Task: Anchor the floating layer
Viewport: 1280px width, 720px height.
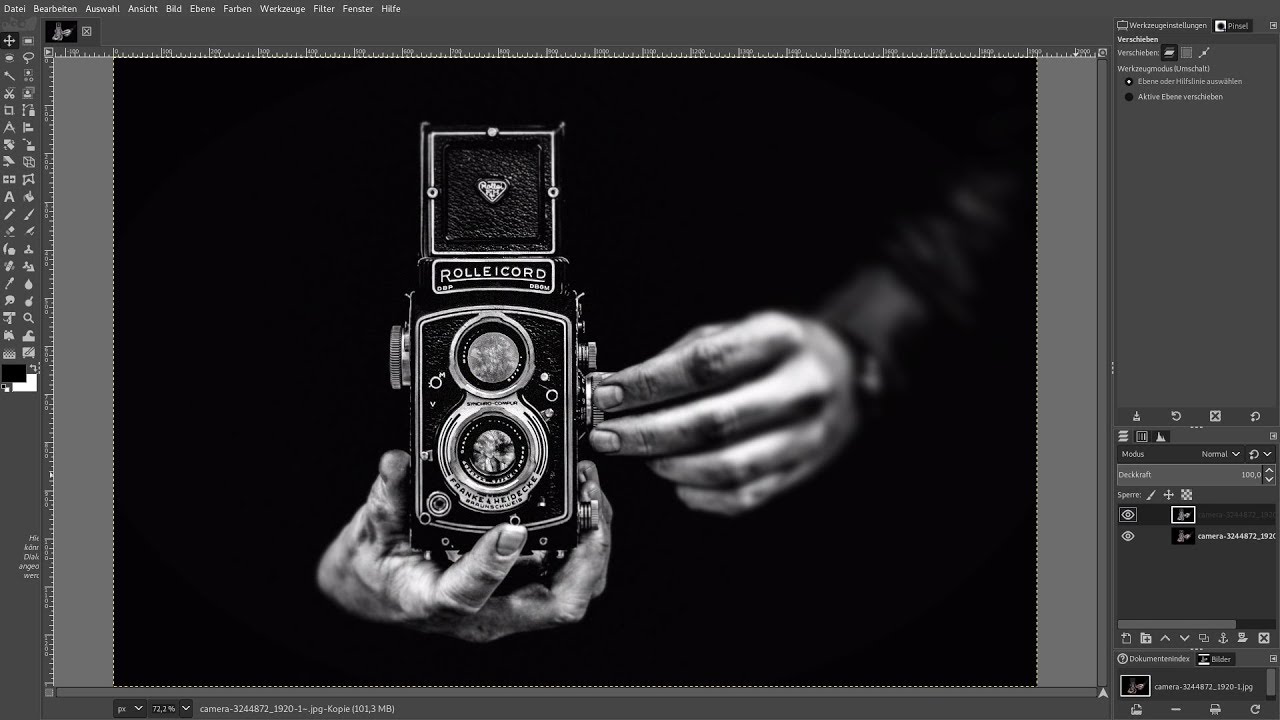Action: (1223, 639)
